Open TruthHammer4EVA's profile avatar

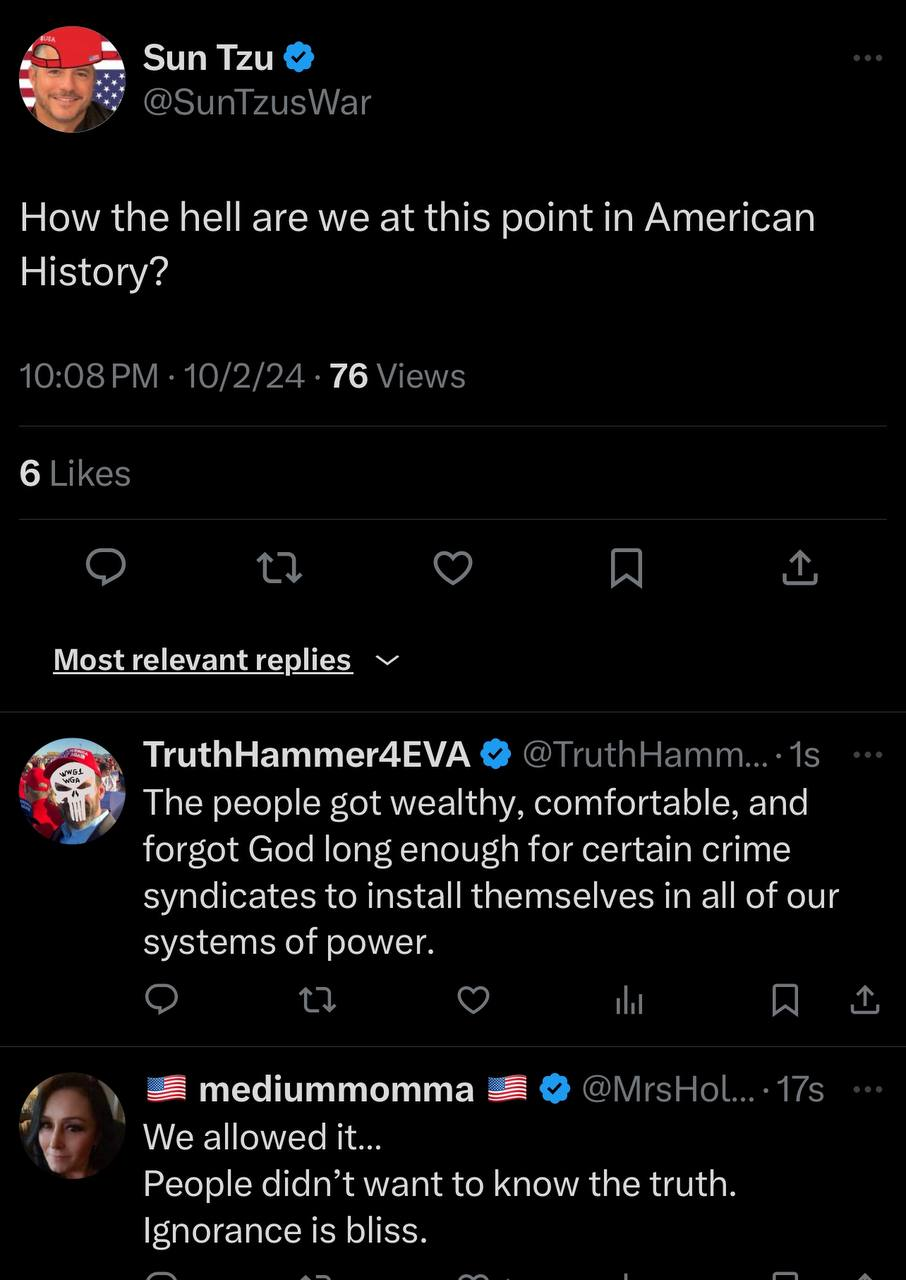[x=72, y=792]
